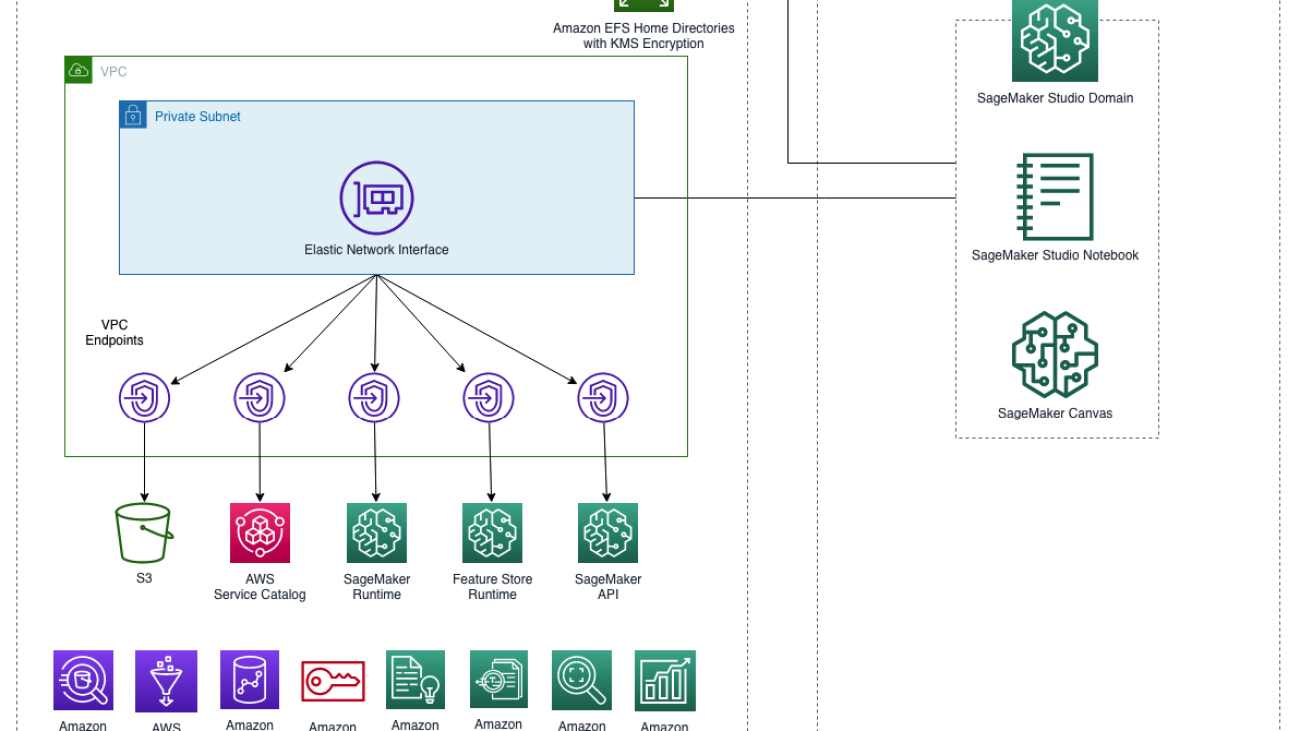Click the Private Subnet lock icon
1300x731 pixels.
tap(133, 115)
